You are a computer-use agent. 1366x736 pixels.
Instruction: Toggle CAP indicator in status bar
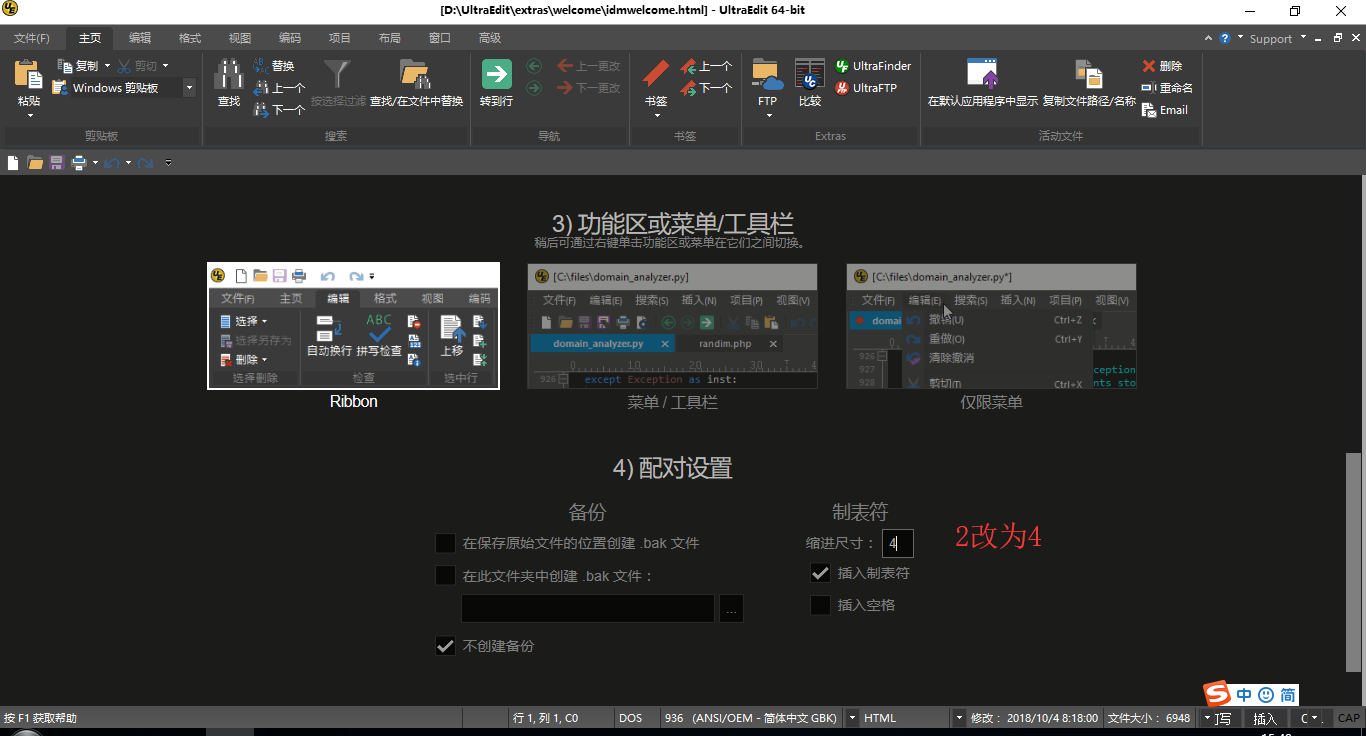(x=1348, y=718)
